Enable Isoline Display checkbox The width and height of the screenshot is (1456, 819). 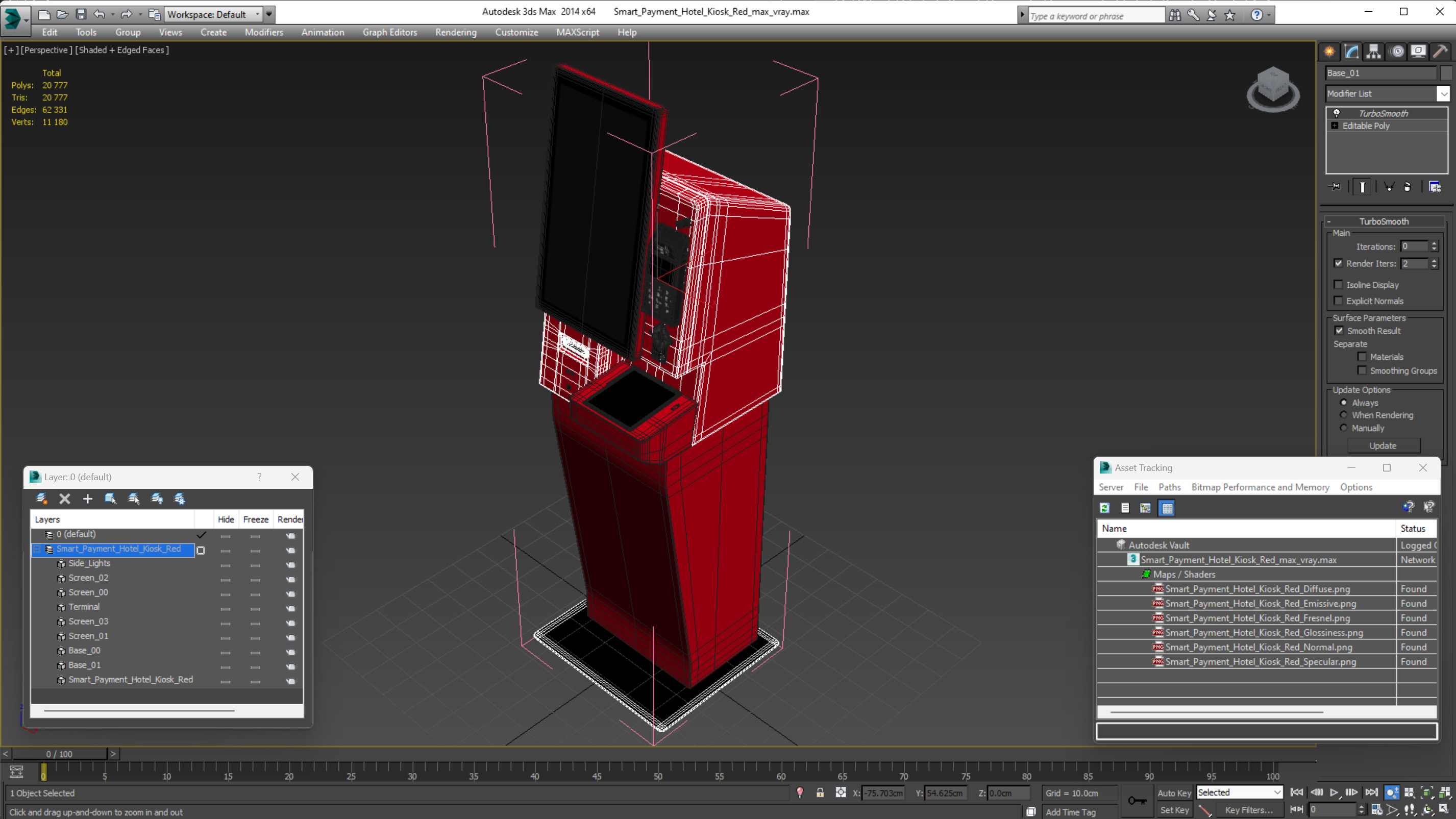1339,285
